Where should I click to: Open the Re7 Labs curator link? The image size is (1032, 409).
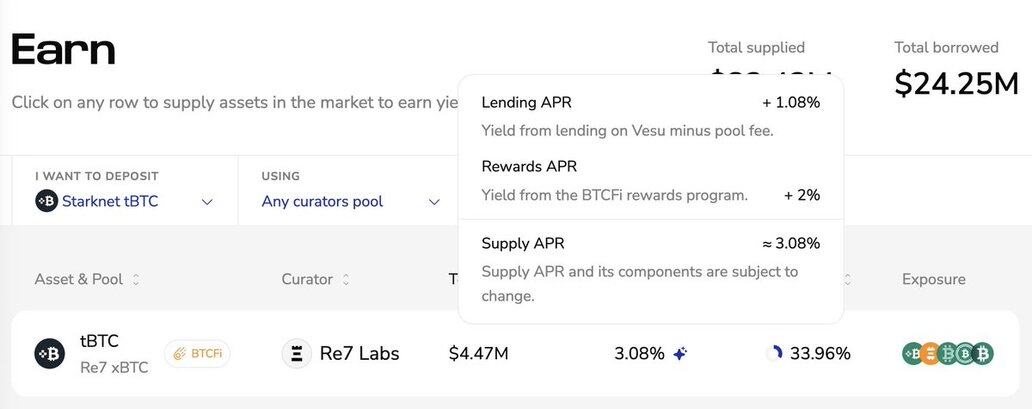[x=359, y=353]
